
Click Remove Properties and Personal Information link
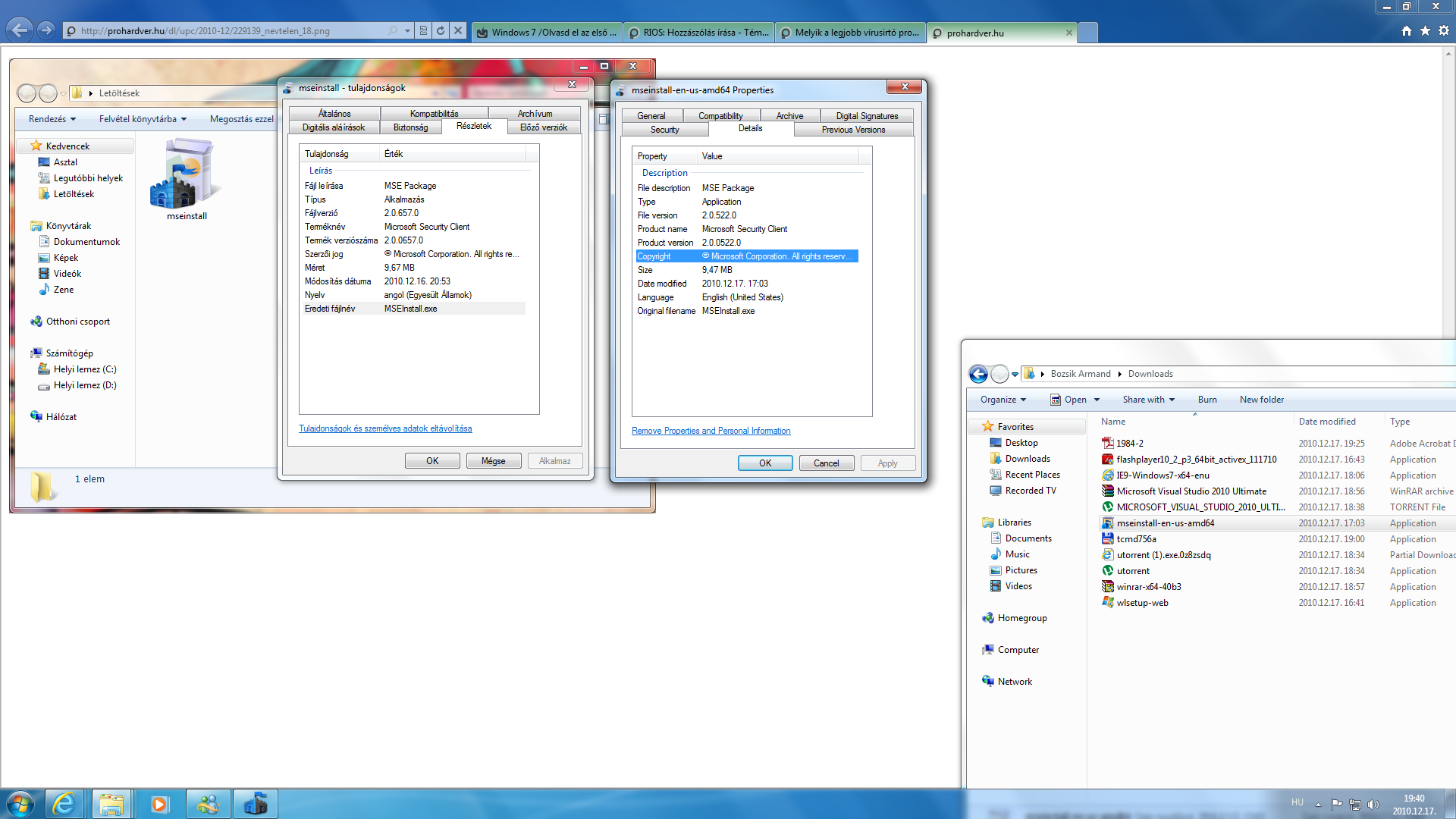[711, 431]
